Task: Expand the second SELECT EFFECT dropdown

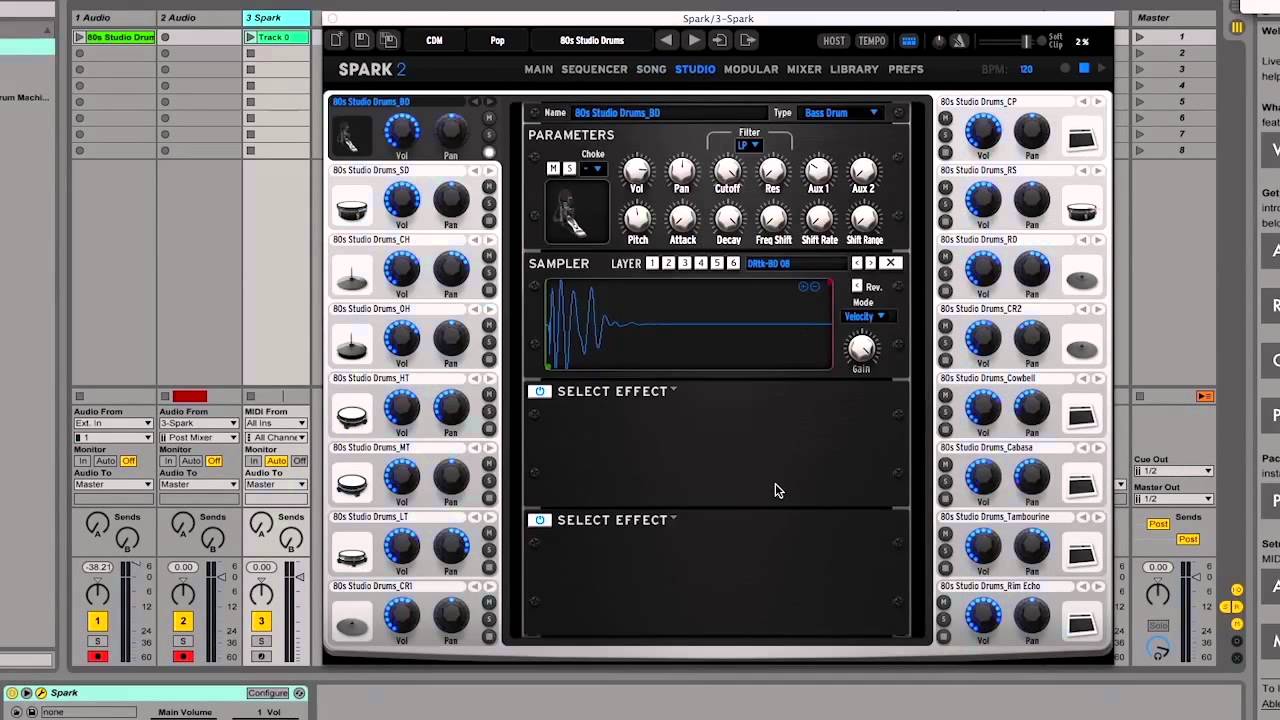Action: pos(617,520)
